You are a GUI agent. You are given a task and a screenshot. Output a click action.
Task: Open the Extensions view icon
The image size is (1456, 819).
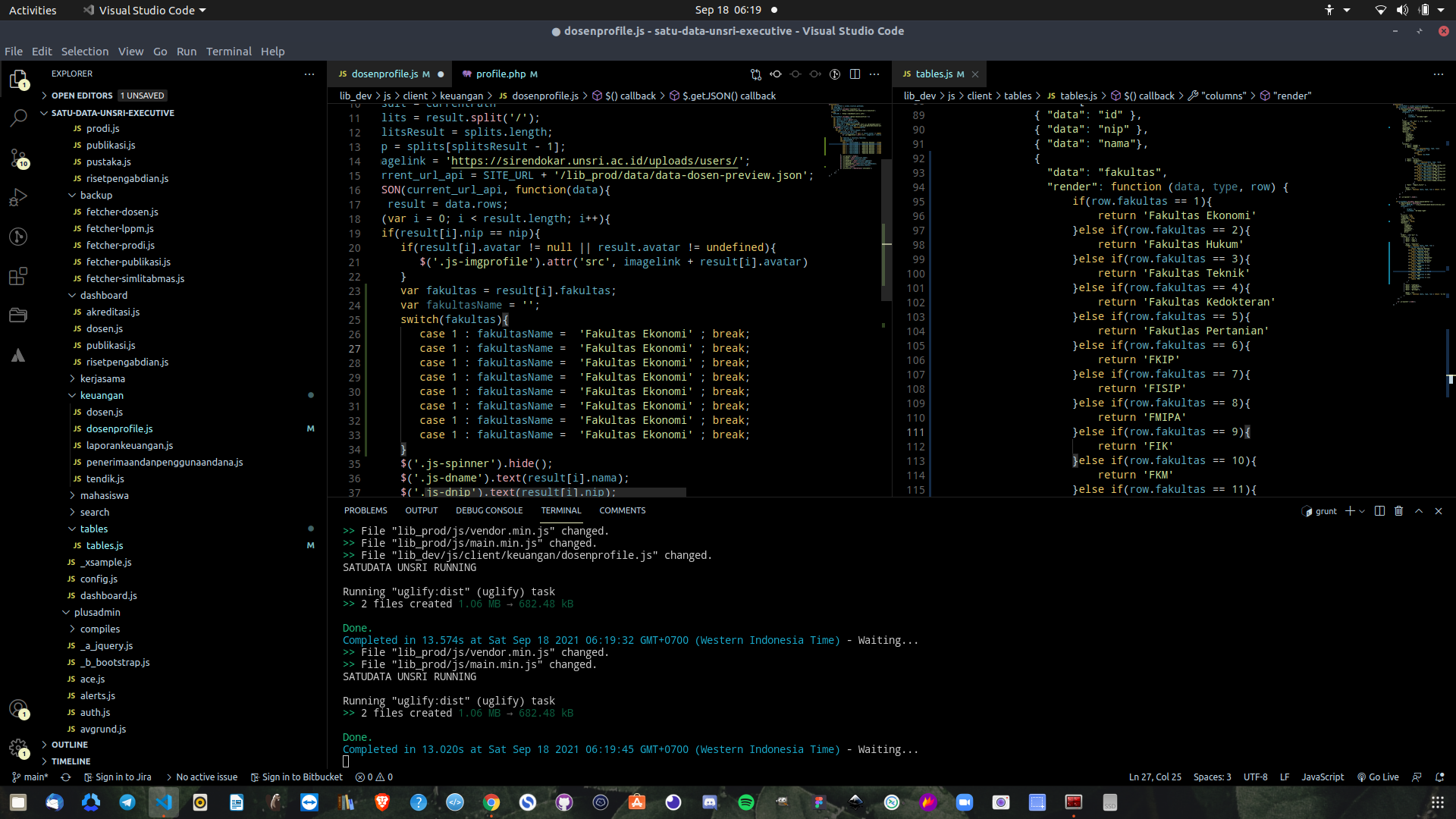point(18,276)
